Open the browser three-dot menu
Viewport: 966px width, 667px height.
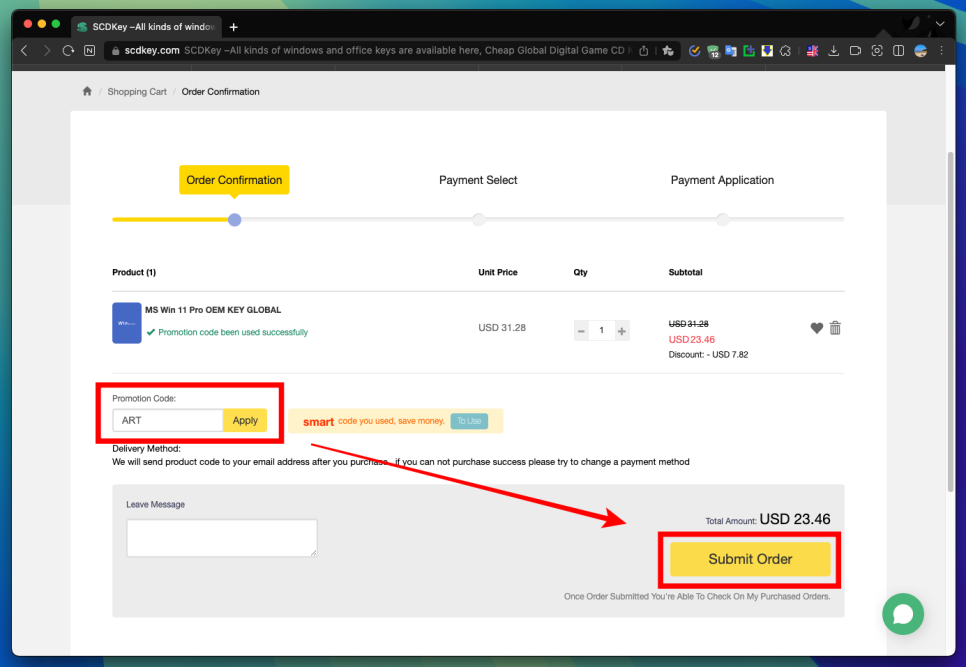coord(941,51)
